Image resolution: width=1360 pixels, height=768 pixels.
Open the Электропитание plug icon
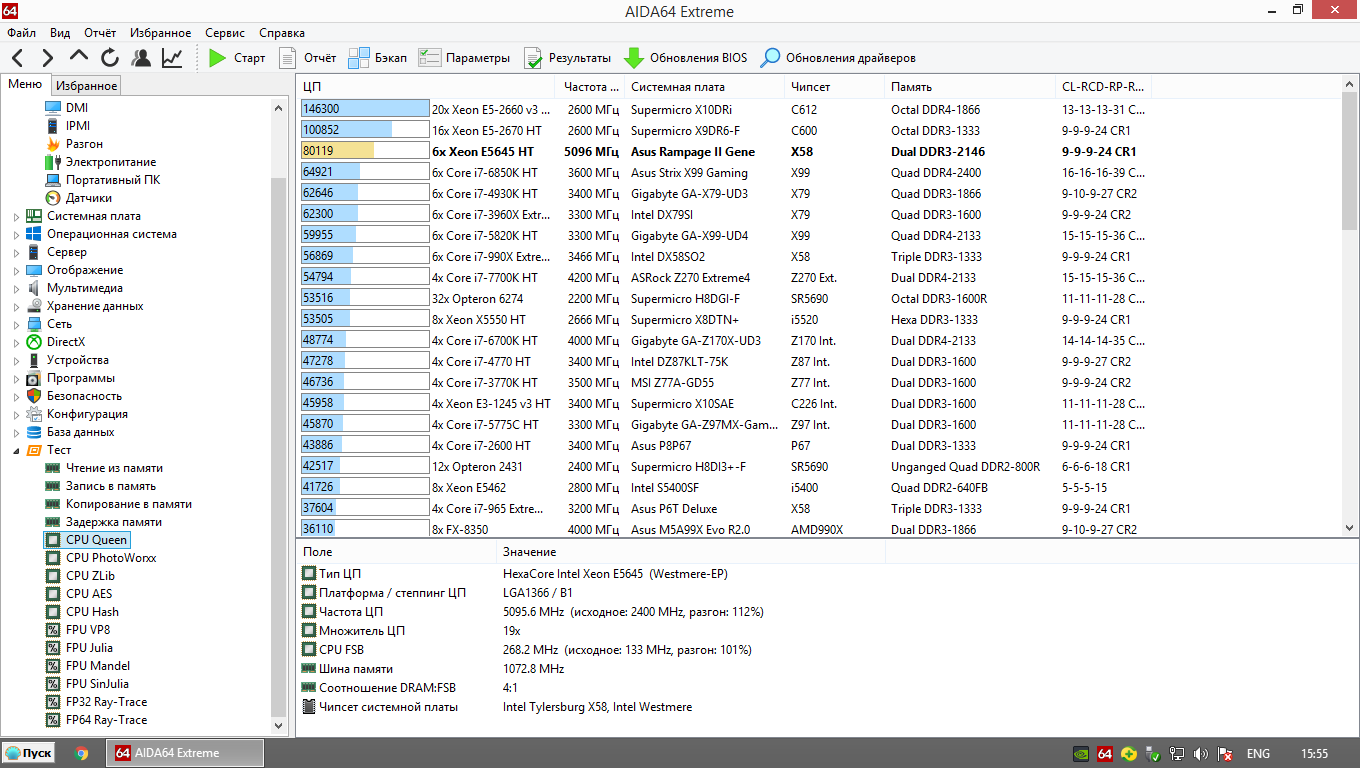(53, 162)
